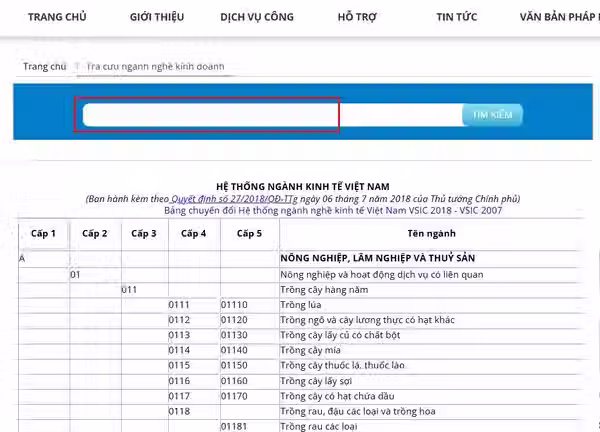
Task: Open the HỖ TRỢ menu item
Action: 357,17
